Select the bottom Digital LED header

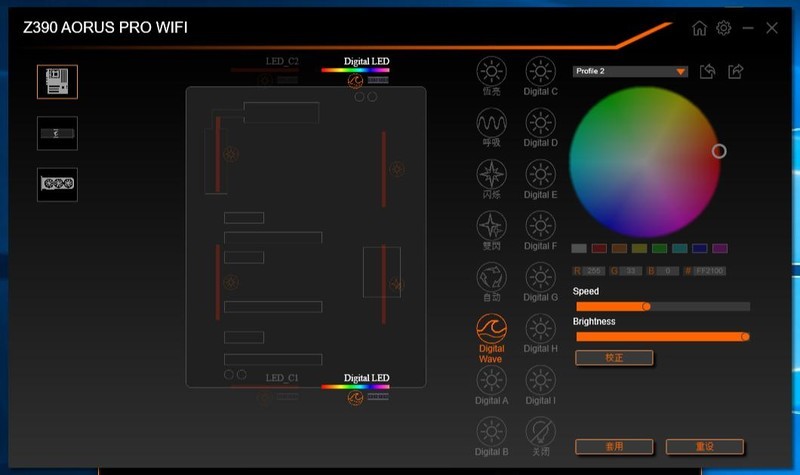tap(366, 378)
